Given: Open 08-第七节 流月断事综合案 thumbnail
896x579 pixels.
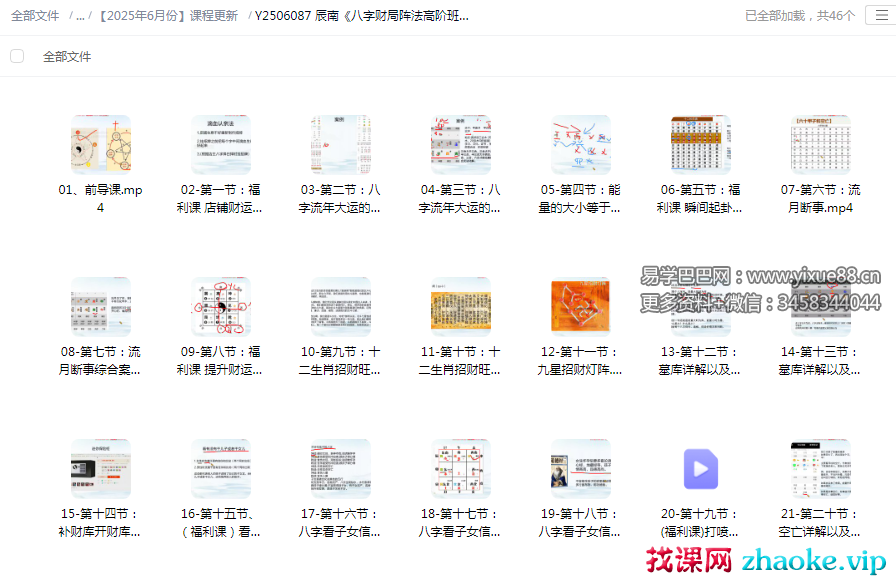Looking at the screenshot, I should (x=100, y=307).
